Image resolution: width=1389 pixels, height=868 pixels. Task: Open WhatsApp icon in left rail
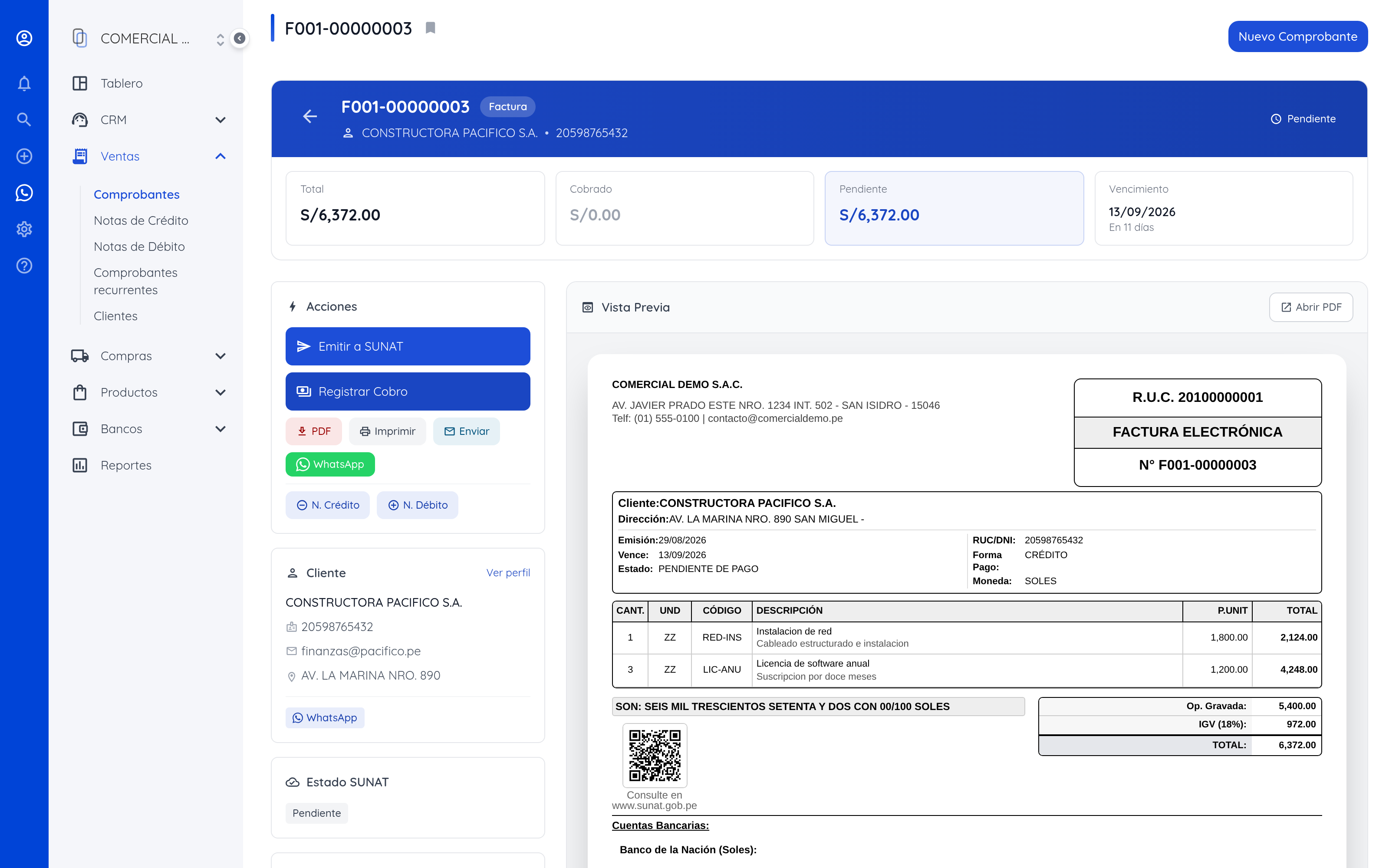click(x=24, y=193)
